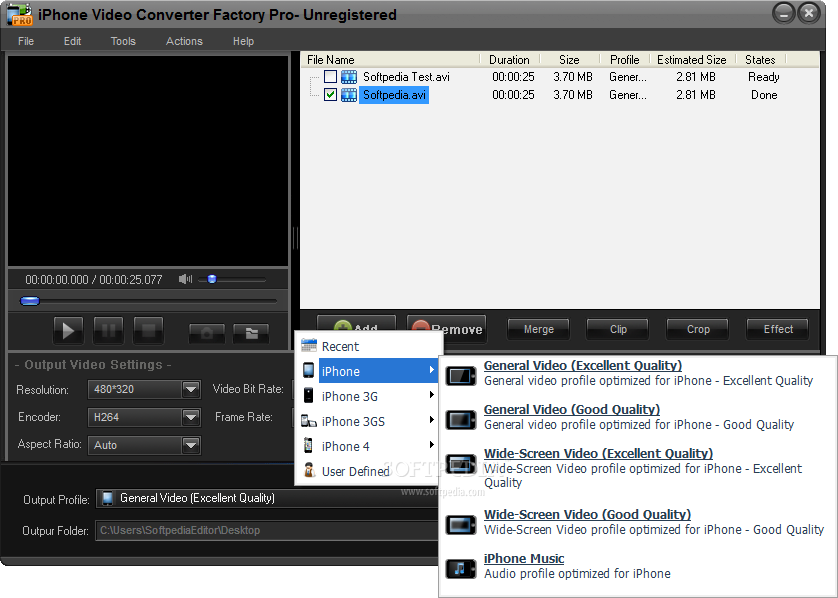
Task: Click the iPhone 4 device icon
Action: click(308, 445)
